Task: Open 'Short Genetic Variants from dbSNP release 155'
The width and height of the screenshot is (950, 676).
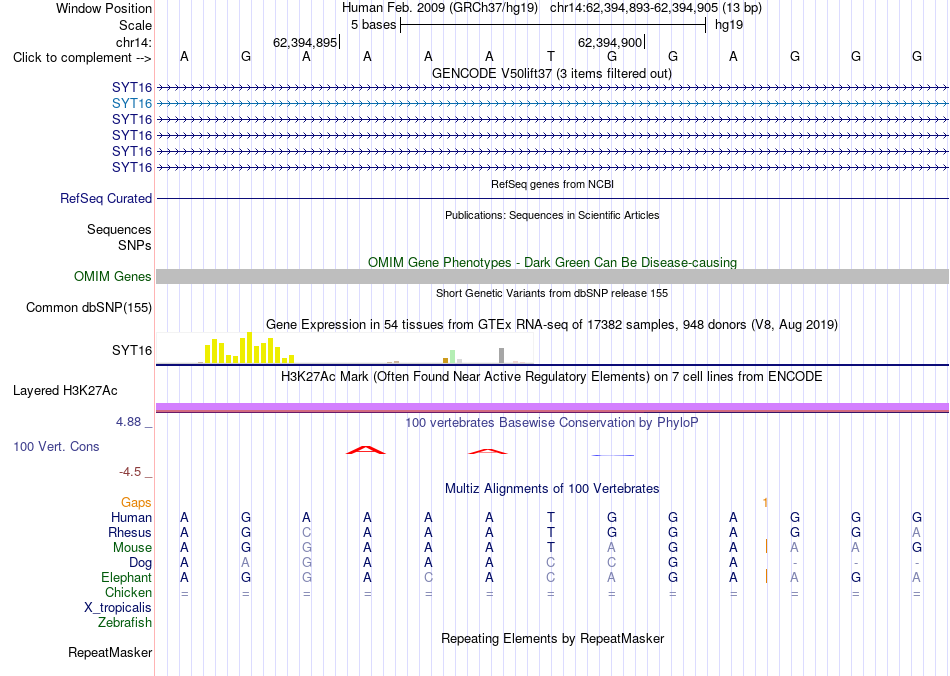Action: click(x=552, y=293)
